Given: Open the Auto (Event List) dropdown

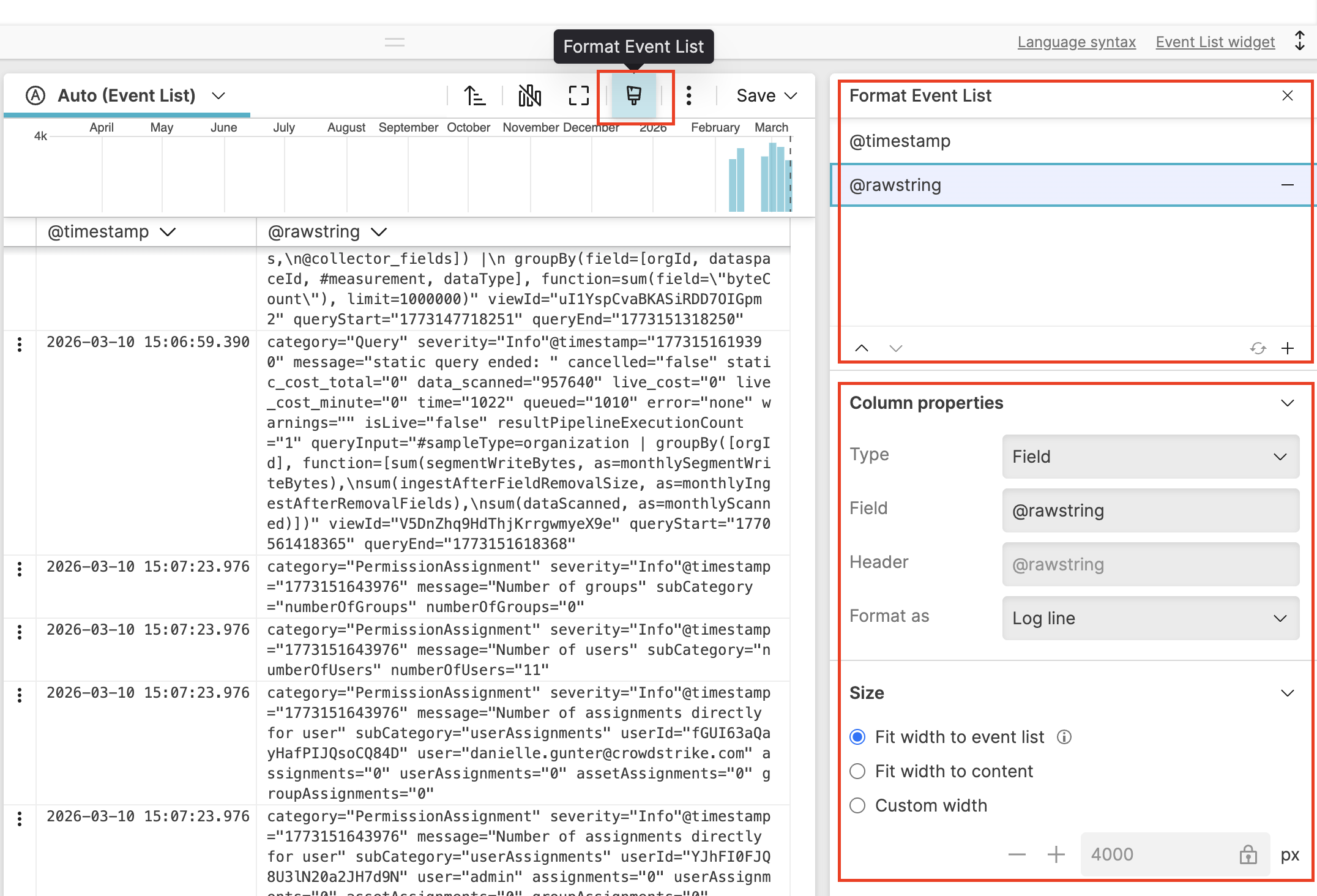Looking at the screenshot, I should [x=219, y=95].
